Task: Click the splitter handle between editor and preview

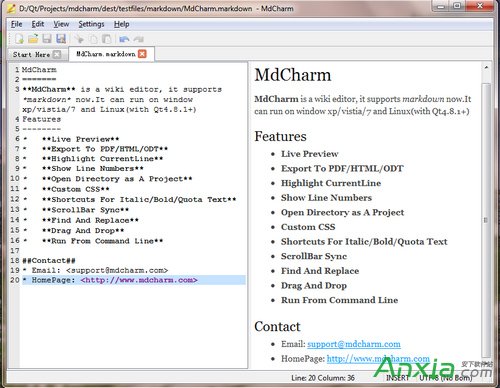Action: [248, 215]
